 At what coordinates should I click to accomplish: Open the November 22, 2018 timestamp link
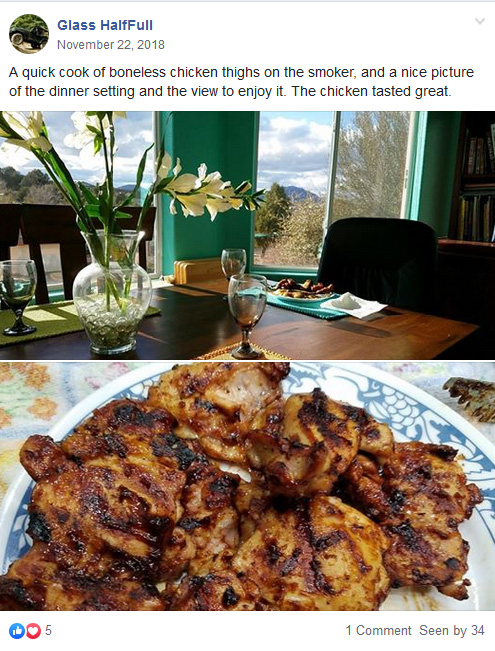[x=111, y=45]
